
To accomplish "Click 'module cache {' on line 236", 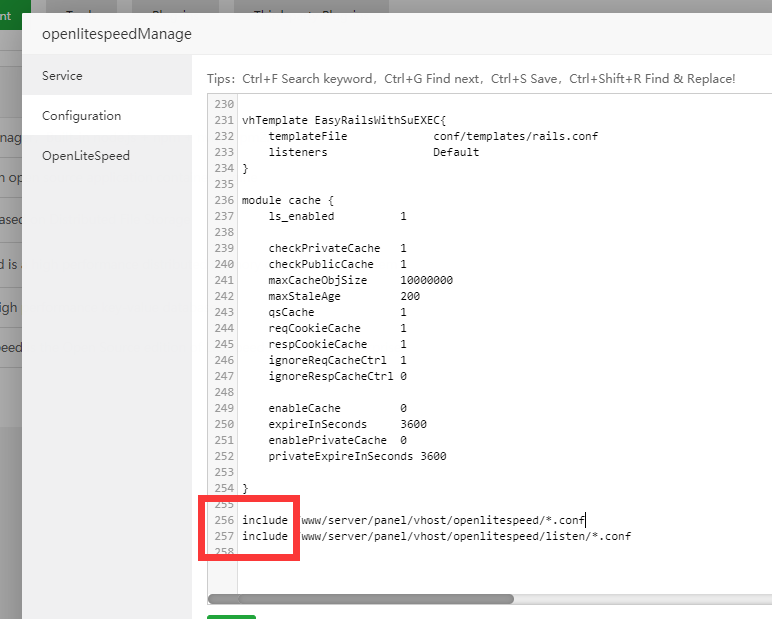I will [288, 200].
